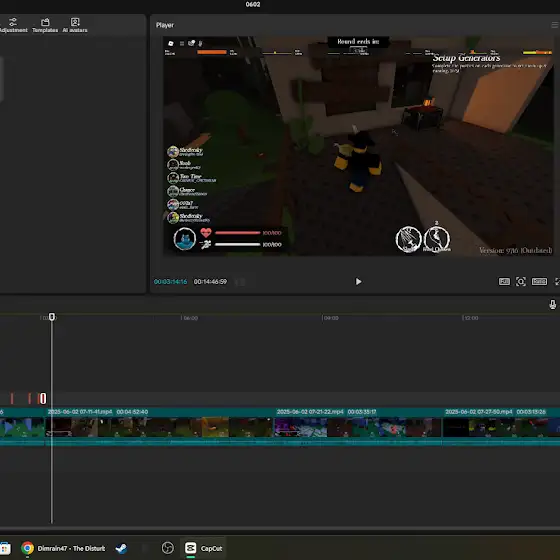Image resolution: width=560 pixels, height=560 pixels.
Task: Select clip 2025-06-02 07-27-50.mp4
Action: [x=501, y=427]
